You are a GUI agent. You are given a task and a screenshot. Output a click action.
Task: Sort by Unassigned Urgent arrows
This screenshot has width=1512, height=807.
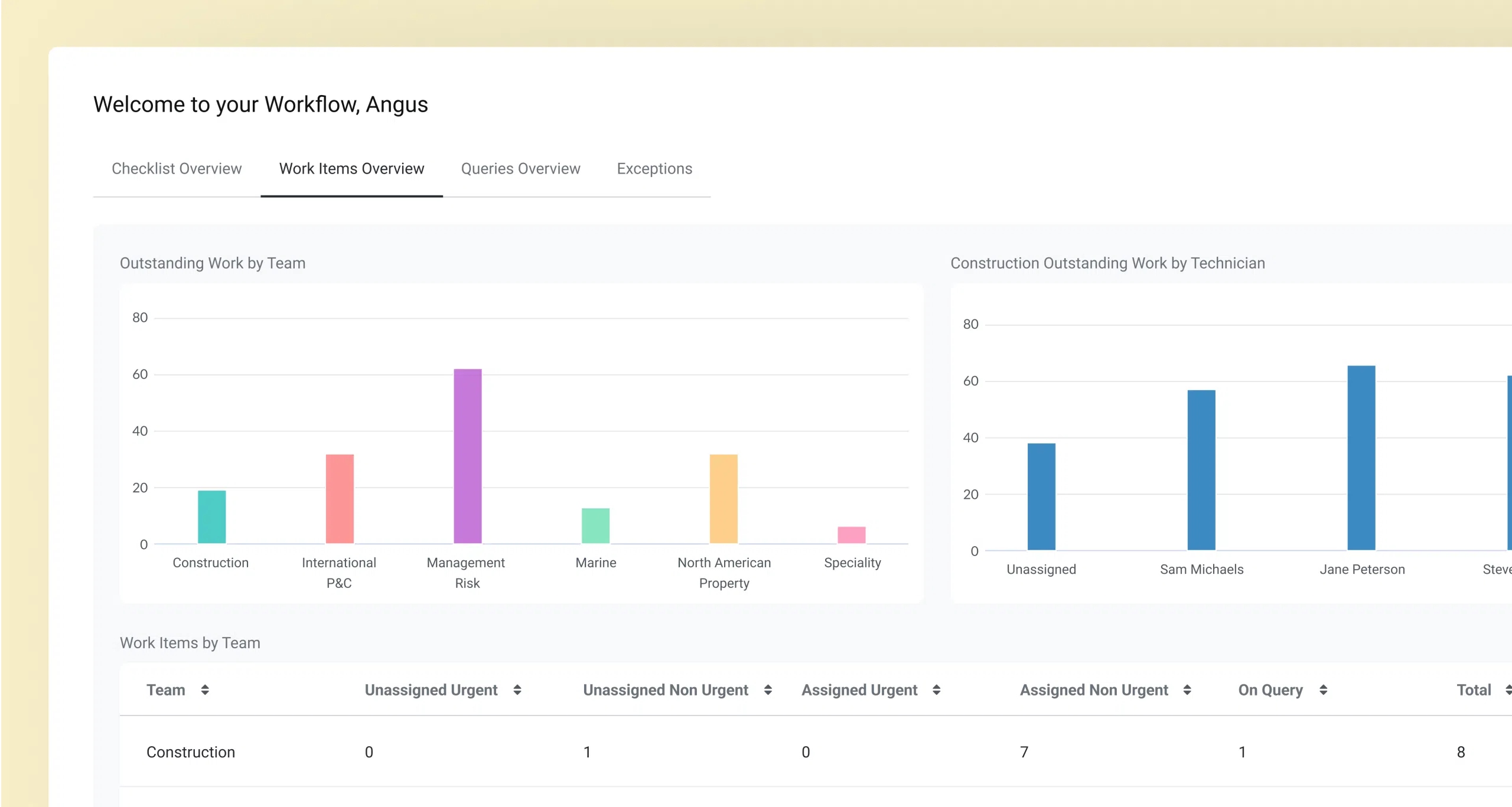pos(517,690)
